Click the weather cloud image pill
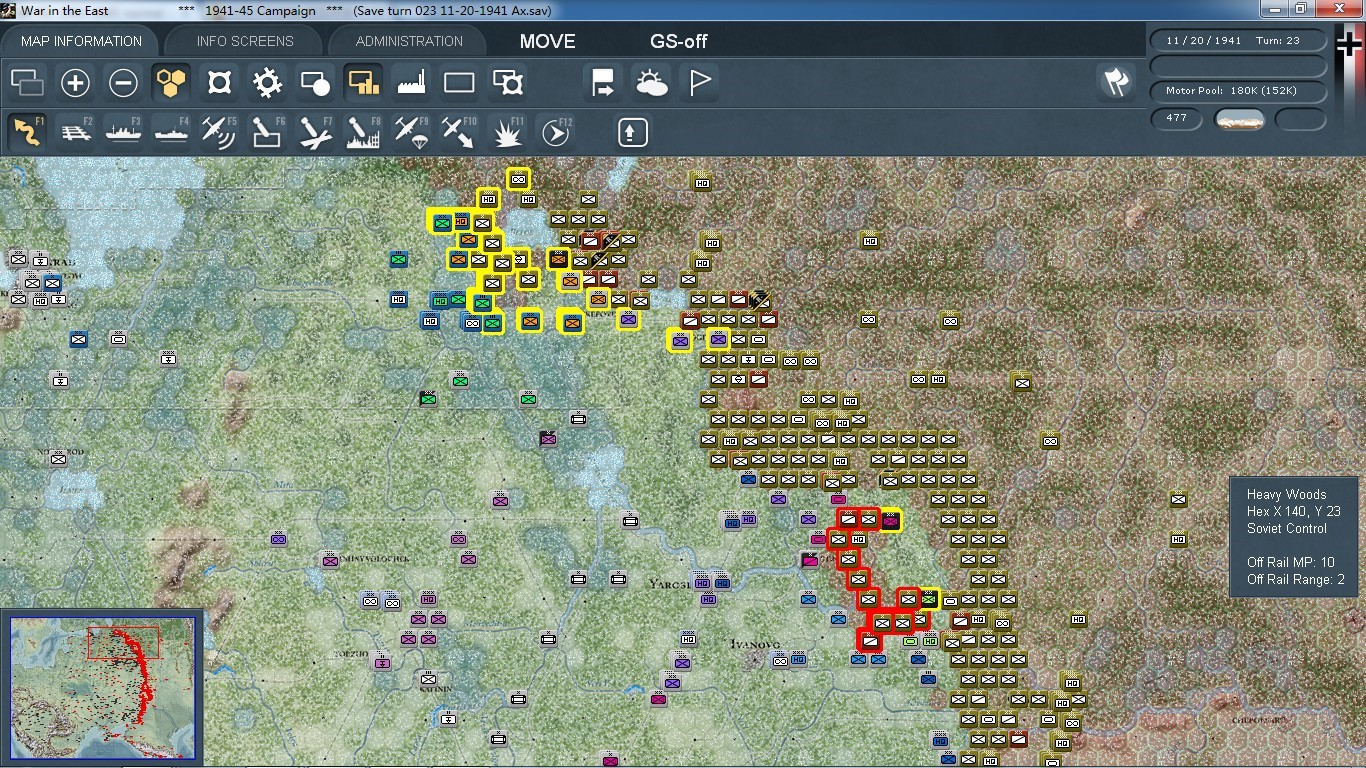Image resolution: width=1366 pixels, height=768 pixels. coord(1239,119)
